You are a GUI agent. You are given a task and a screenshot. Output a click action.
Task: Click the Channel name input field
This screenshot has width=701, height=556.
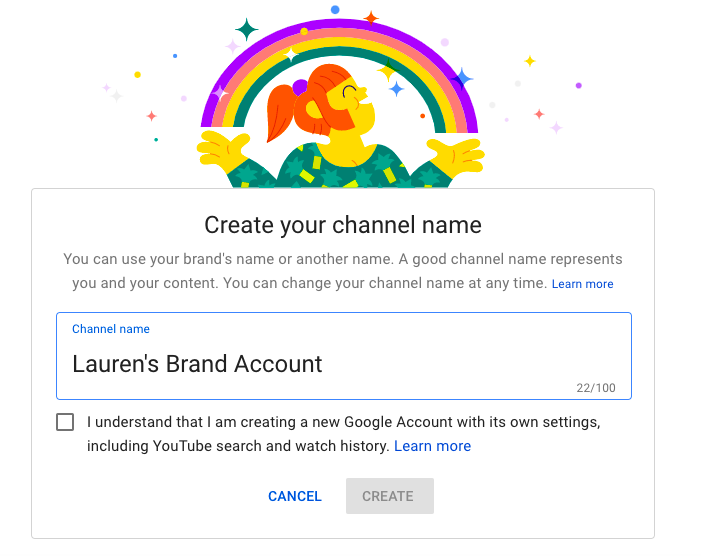point(343,356)
